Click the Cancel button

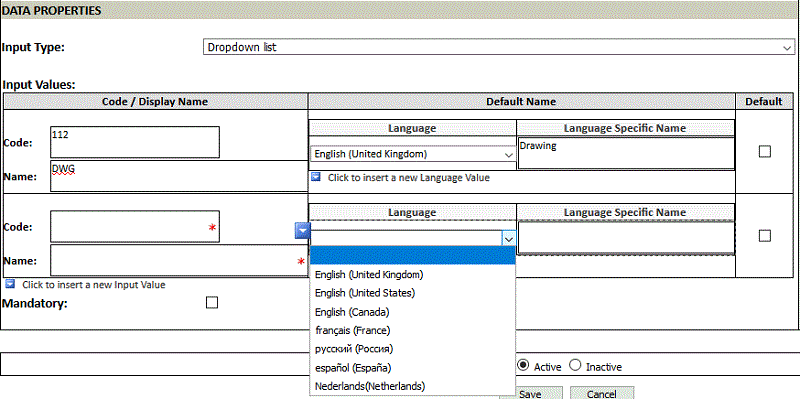(602, 393)
